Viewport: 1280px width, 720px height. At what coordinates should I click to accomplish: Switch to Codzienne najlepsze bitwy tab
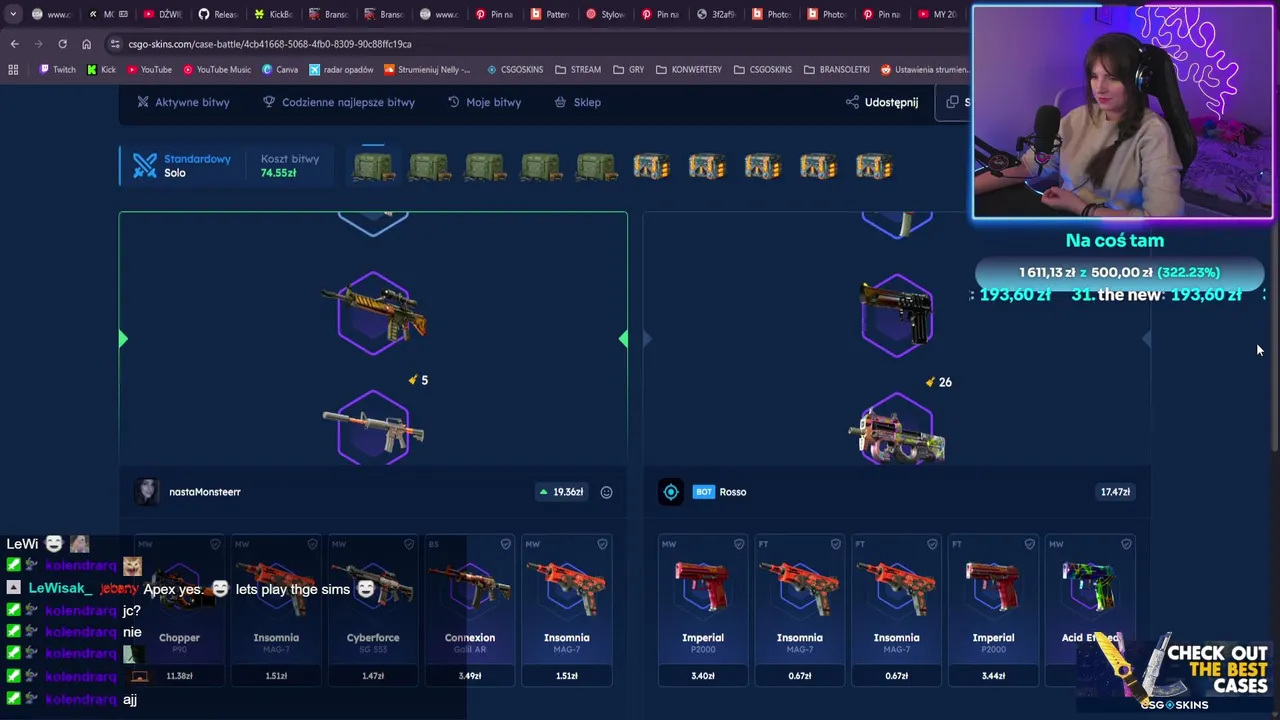pos(338,102)
